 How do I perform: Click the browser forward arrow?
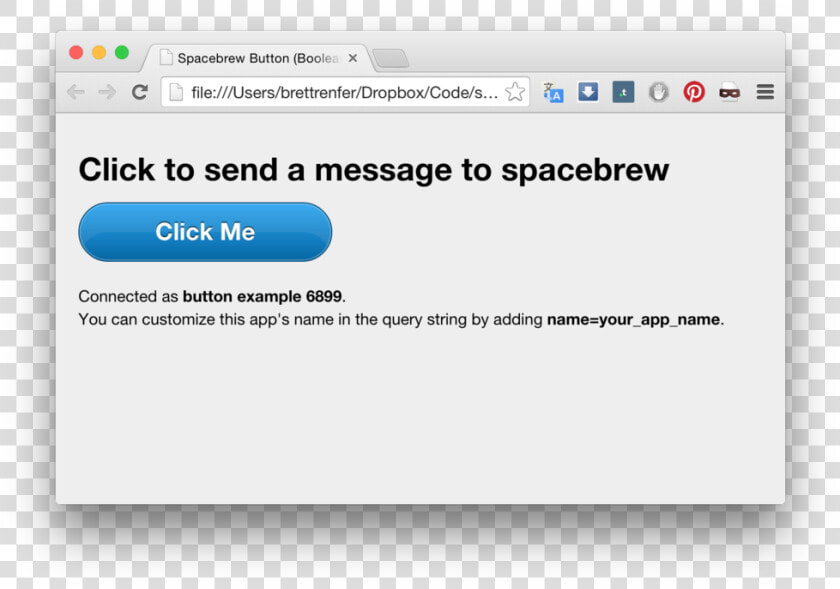coord(107,92)
